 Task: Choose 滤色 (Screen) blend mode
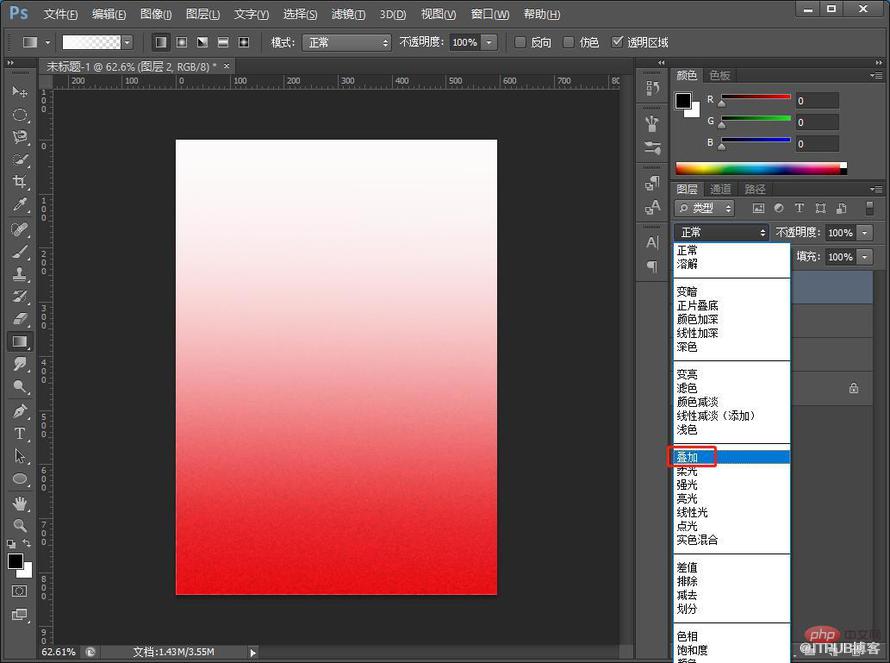(x=732, y=388)
